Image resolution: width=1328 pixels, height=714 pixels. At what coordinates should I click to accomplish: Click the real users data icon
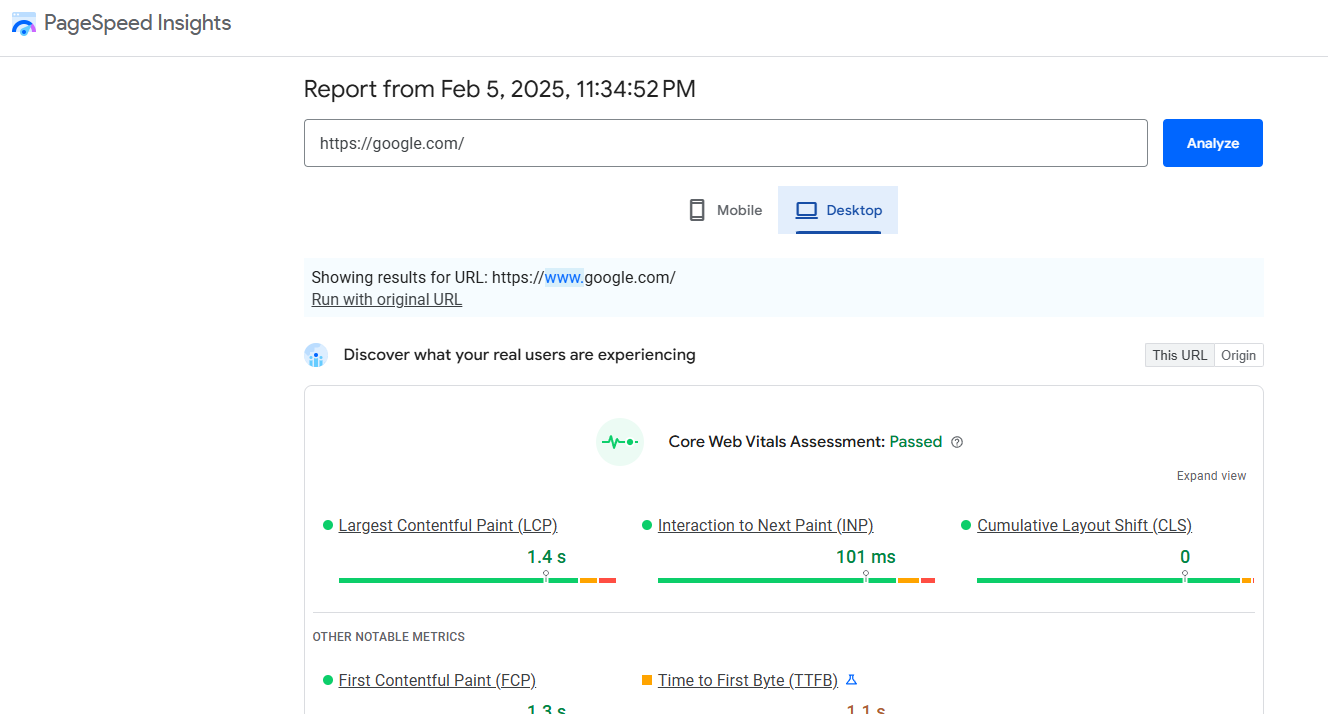tap(316, 355)
